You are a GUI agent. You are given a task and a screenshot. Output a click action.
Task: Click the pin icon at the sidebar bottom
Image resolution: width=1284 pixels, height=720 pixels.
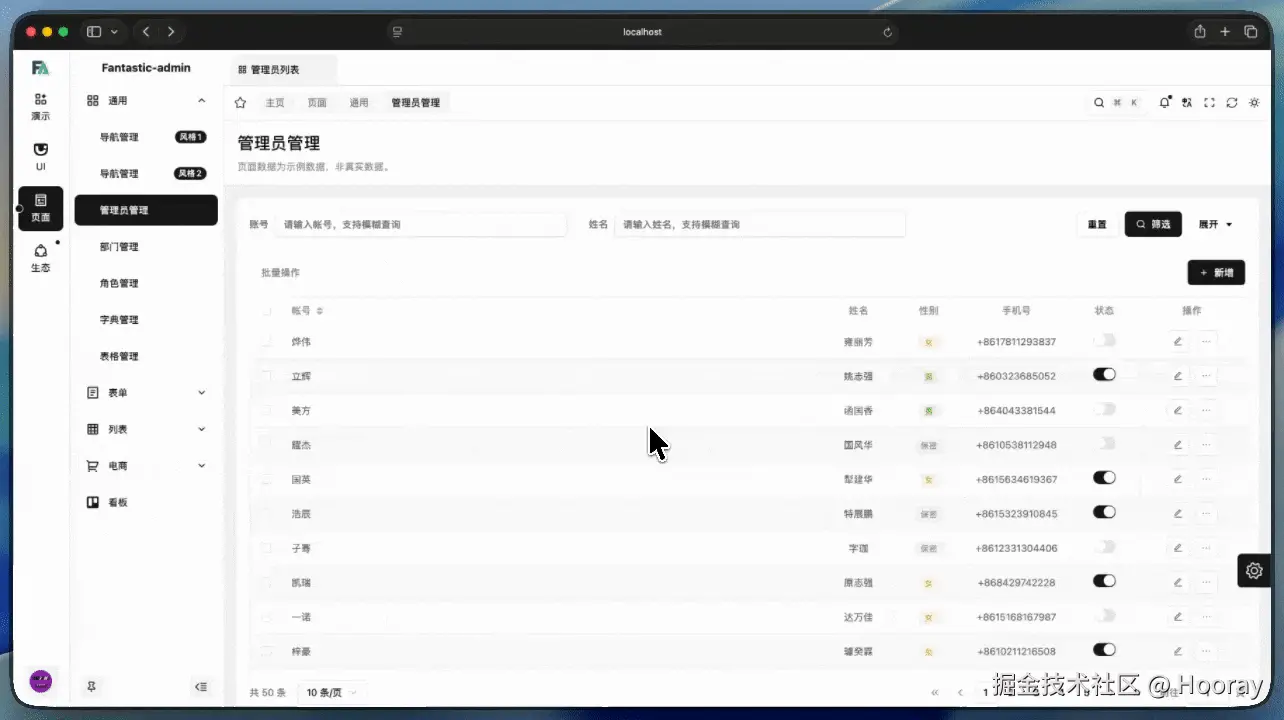91,686
